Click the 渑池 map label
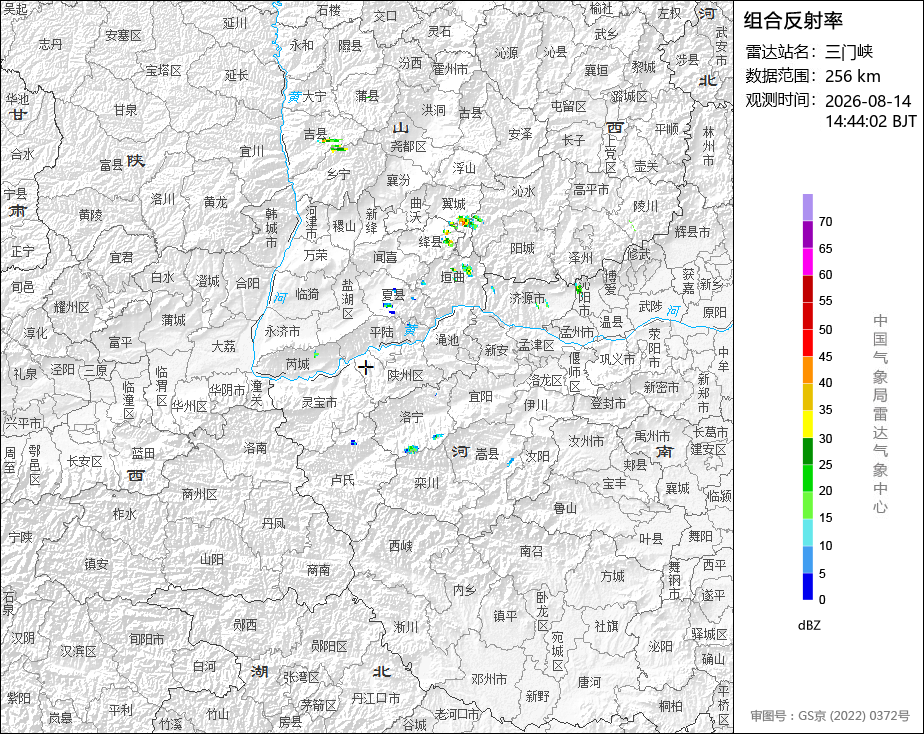The height and width of the screenshot is (734, 924). pos(447,340)
